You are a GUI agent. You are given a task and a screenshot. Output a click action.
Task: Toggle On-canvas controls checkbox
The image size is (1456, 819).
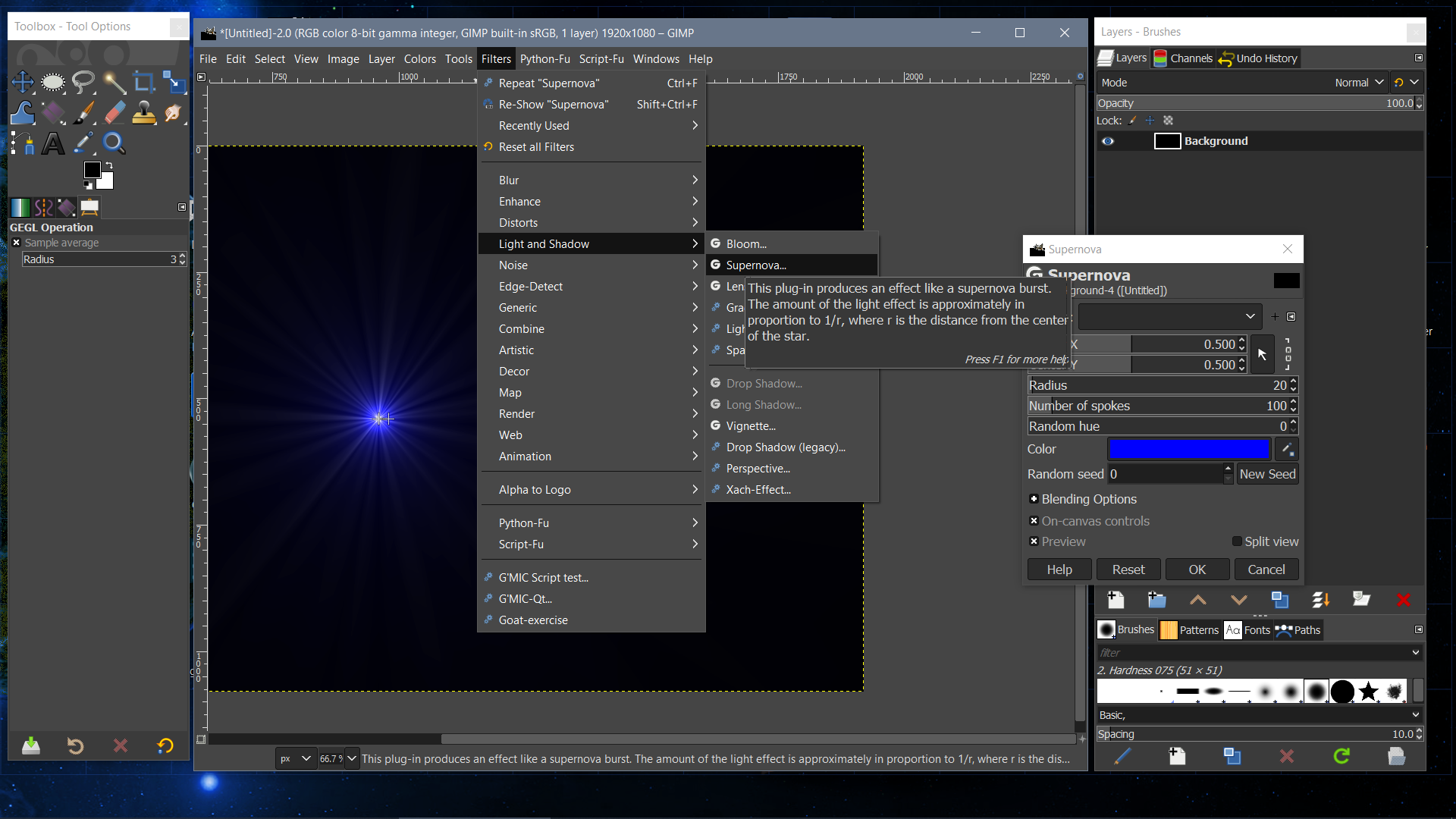tap(1034, 521)
